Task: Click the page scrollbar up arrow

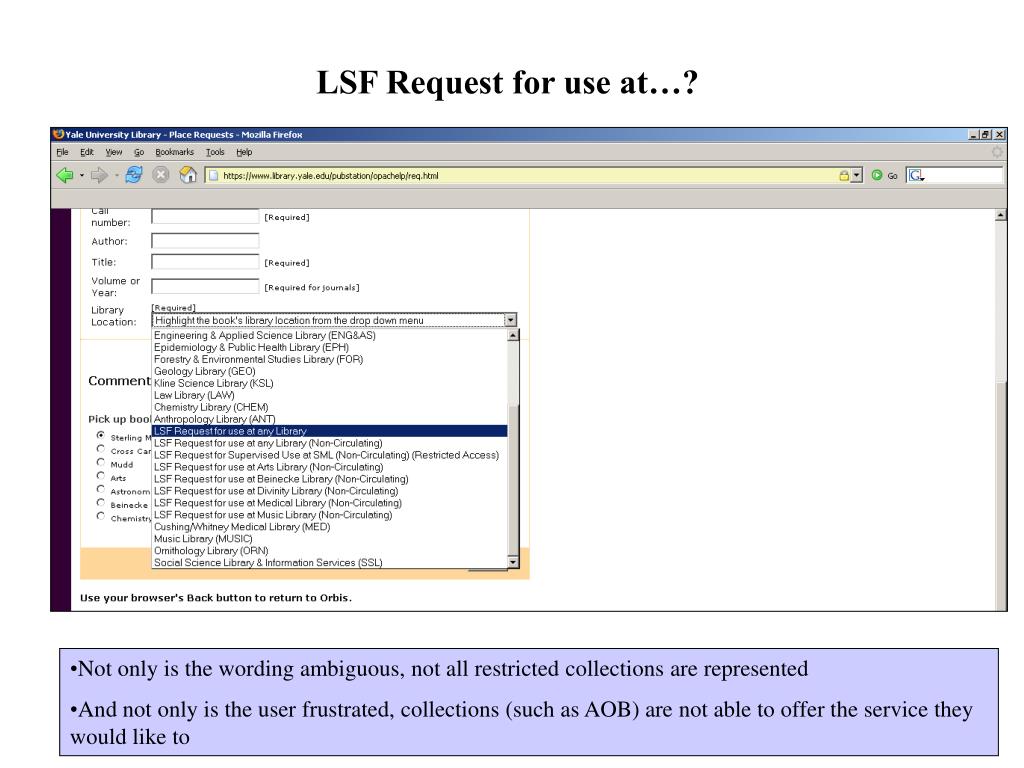Action: tap(1000, 215)
